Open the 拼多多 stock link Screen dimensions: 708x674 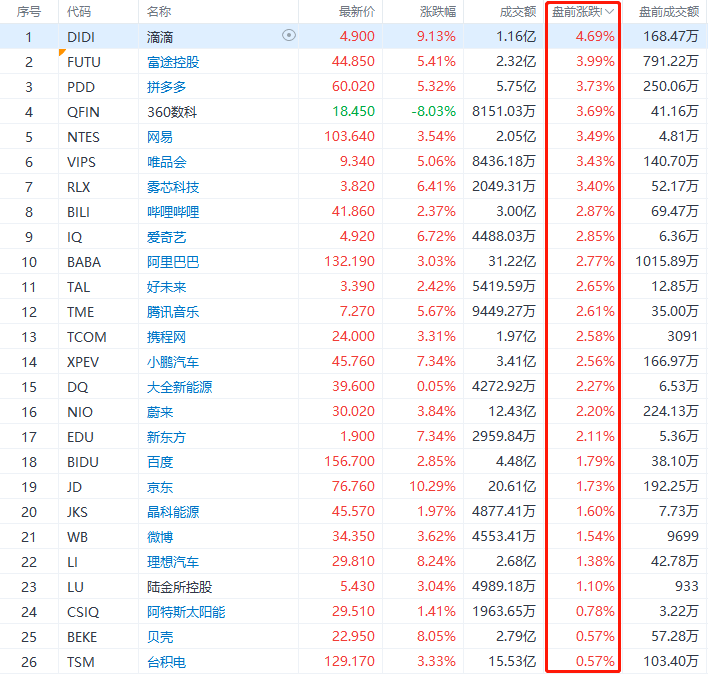click(x=166, y=86)
